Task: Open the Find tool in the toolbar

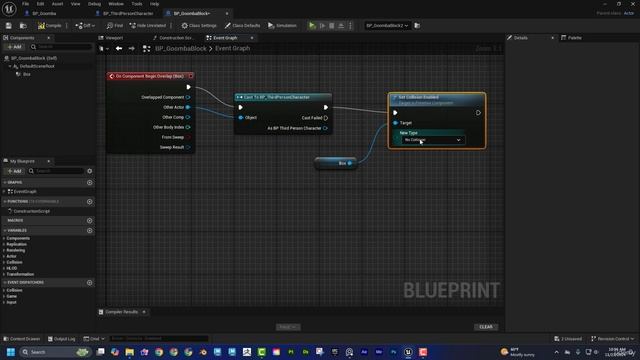Action: [115, 26]
